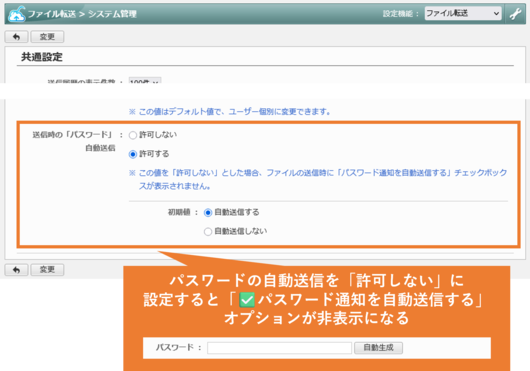Click the cloud logo icon in header
Screen dimensions: 530x371
17,14
